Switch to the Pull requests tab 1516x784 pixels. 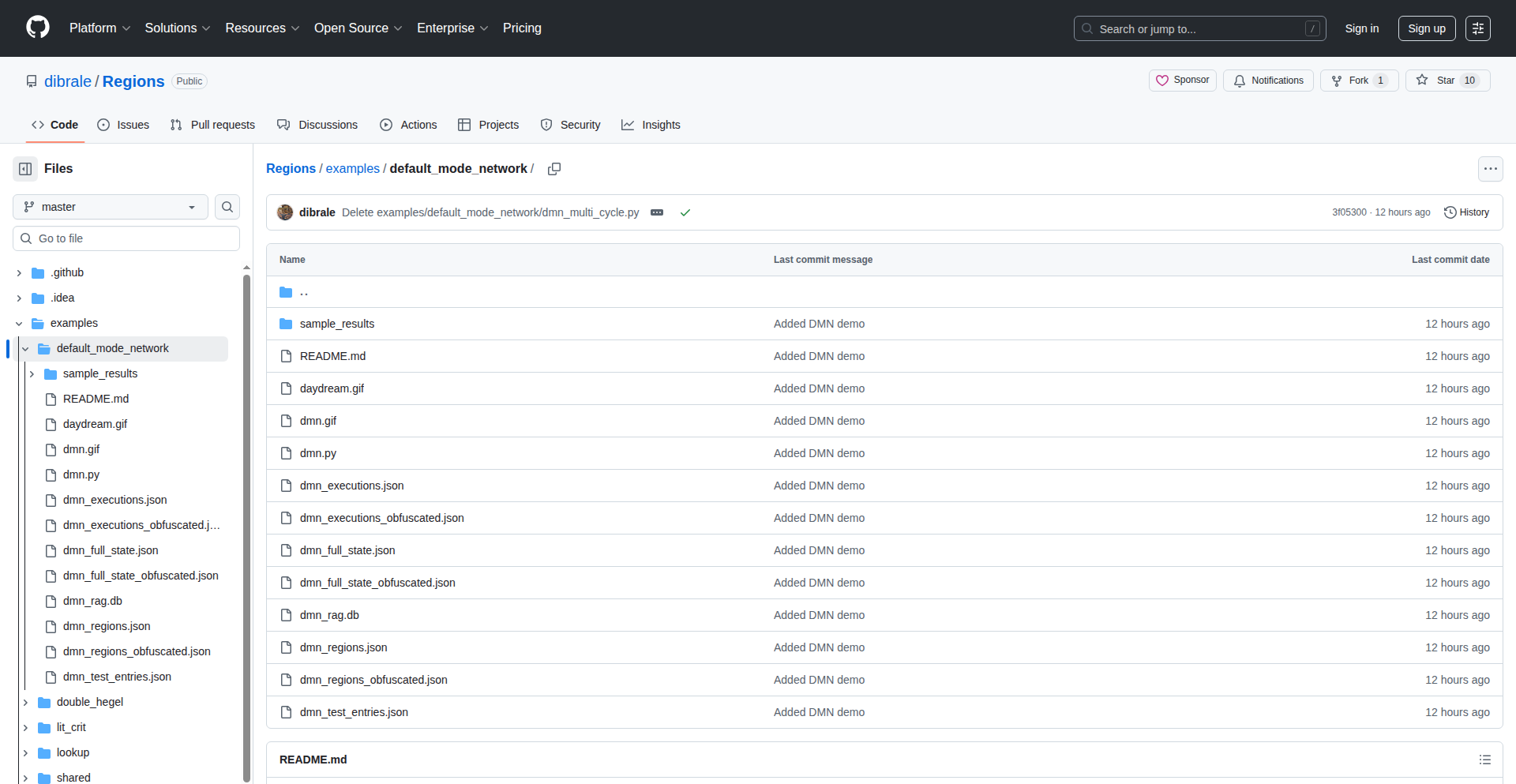[x=212, y=125]
